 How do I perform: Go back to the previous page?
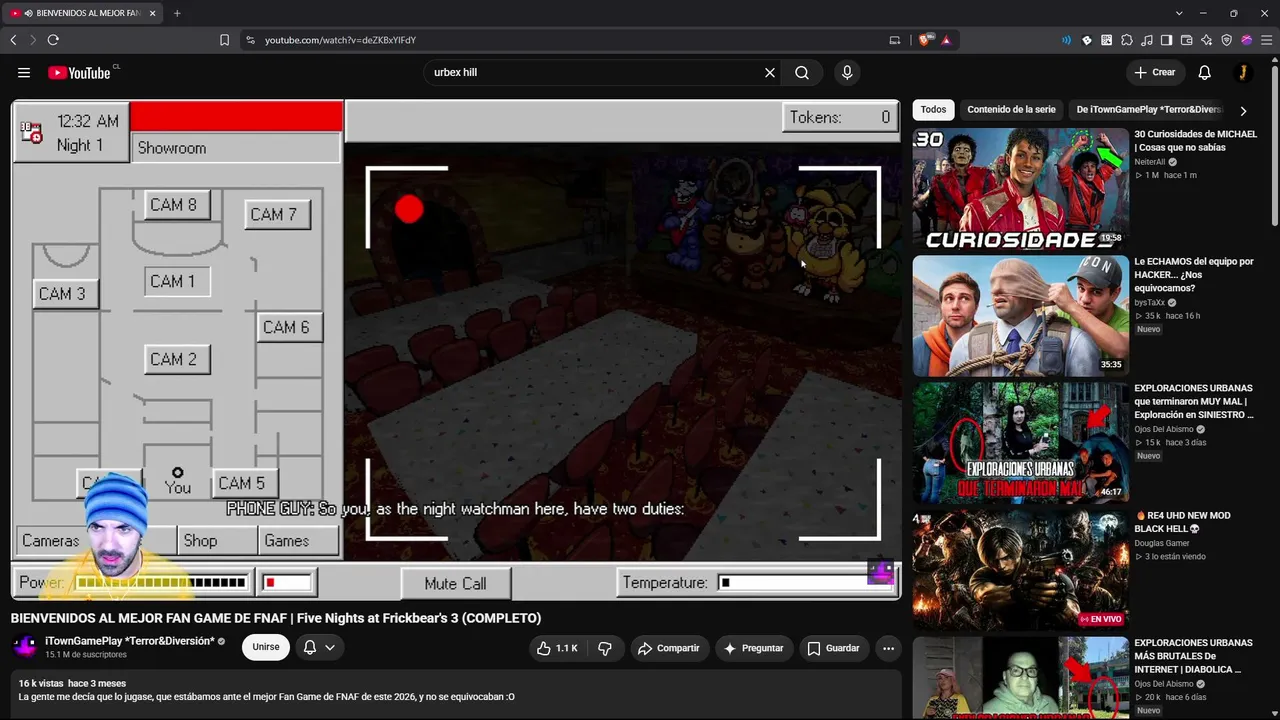(13, 40)
